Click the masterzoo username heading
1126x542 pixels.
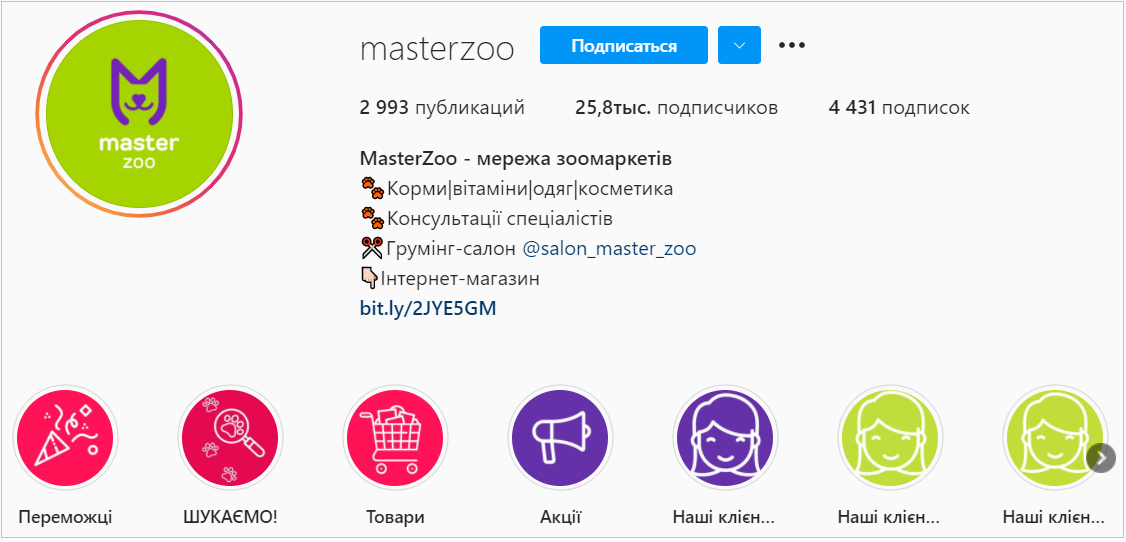[x=437, y=49]
